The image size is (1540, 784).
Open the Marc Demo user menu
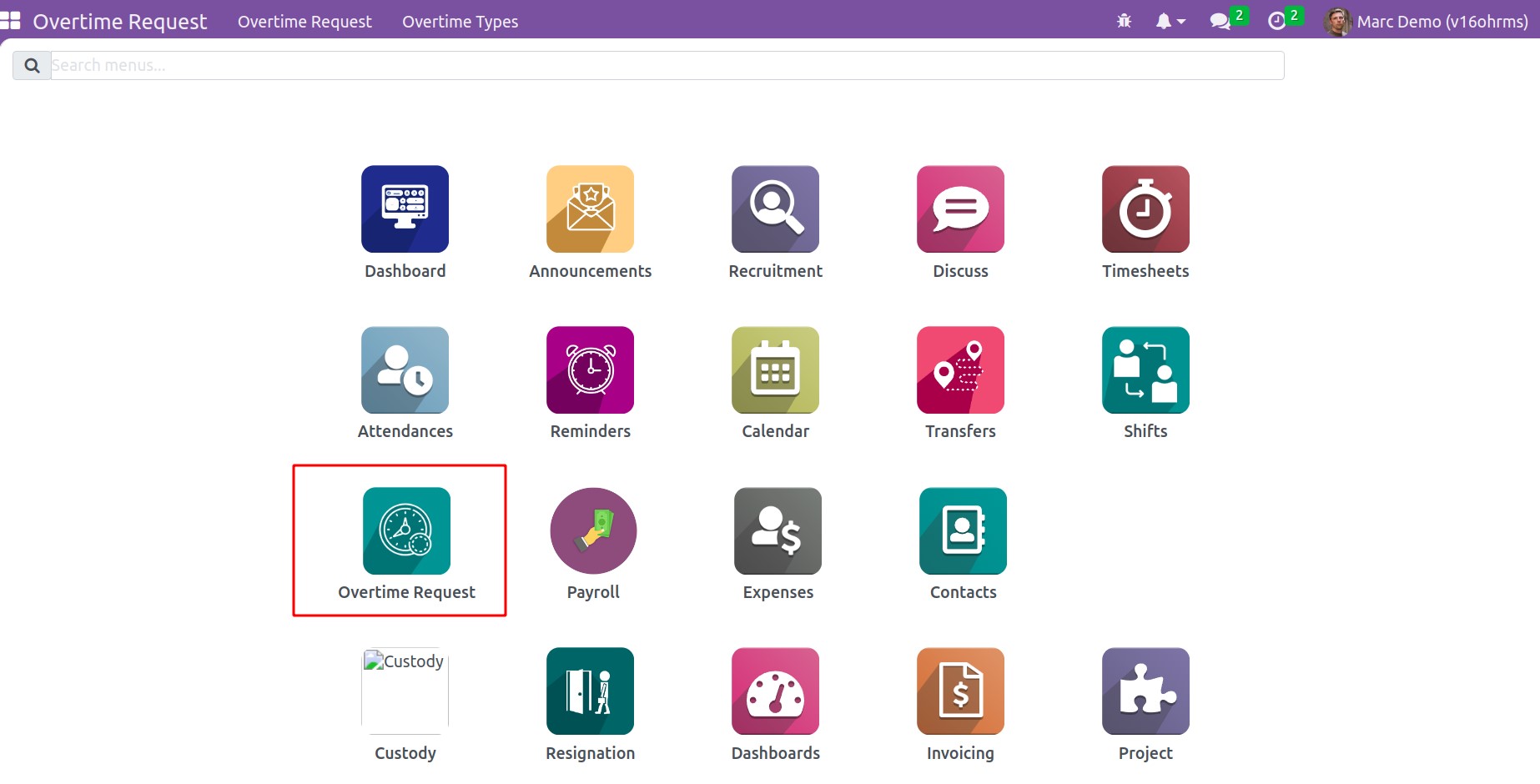click(1427, 22)
